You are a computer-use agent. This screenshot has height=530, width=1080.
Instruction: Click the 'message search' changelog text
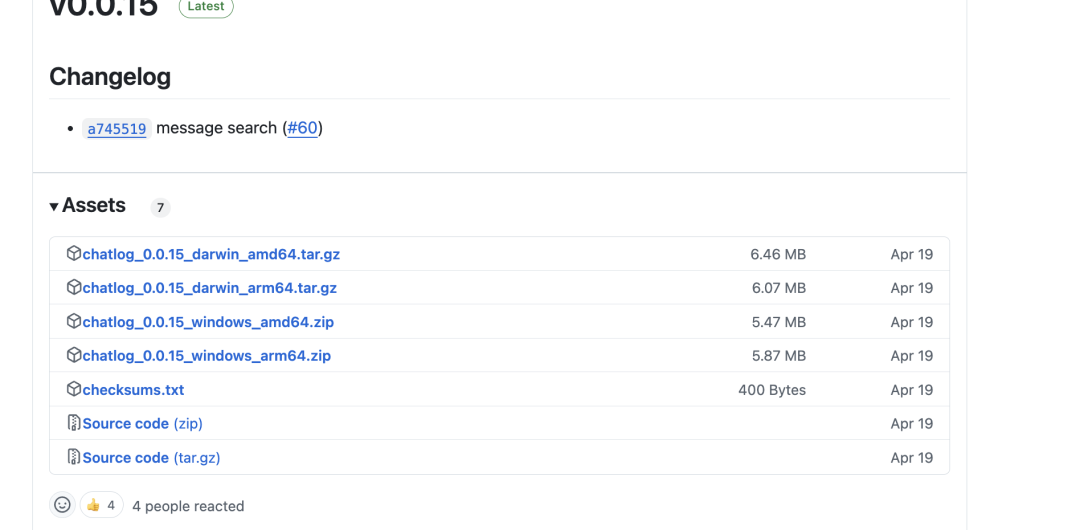(x=216, y=128)
